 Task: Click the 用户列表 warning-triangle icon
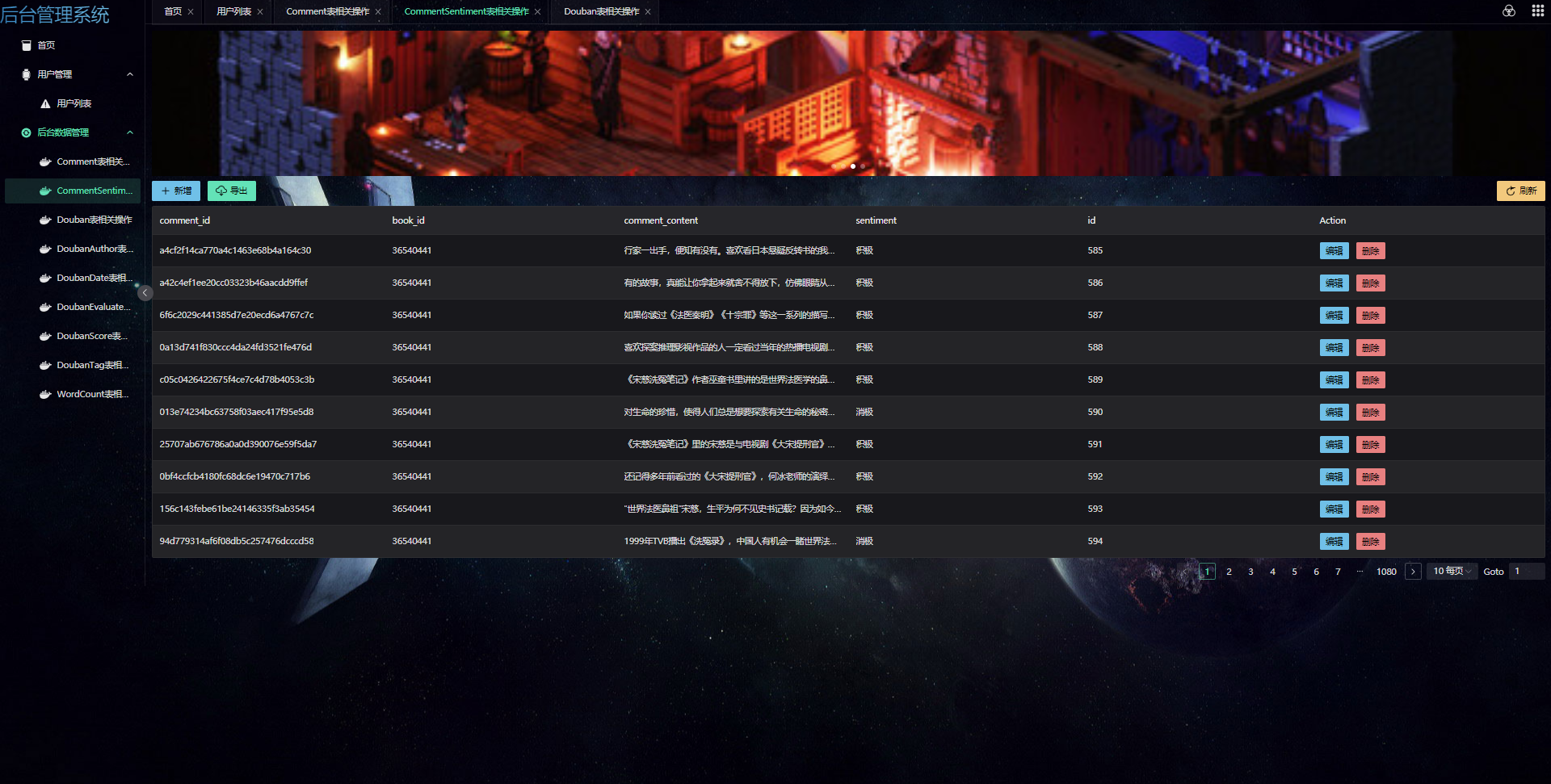(x=45, y=103)
